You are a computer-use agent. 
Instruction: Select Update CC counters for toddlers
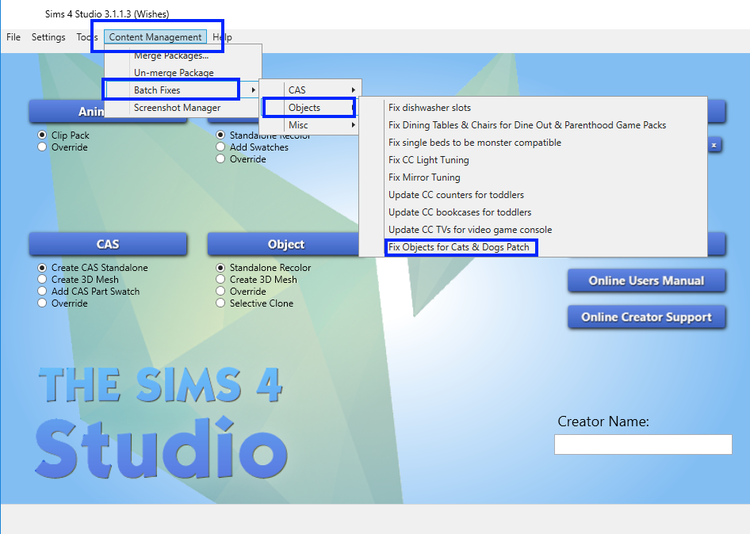coord(533,195)
